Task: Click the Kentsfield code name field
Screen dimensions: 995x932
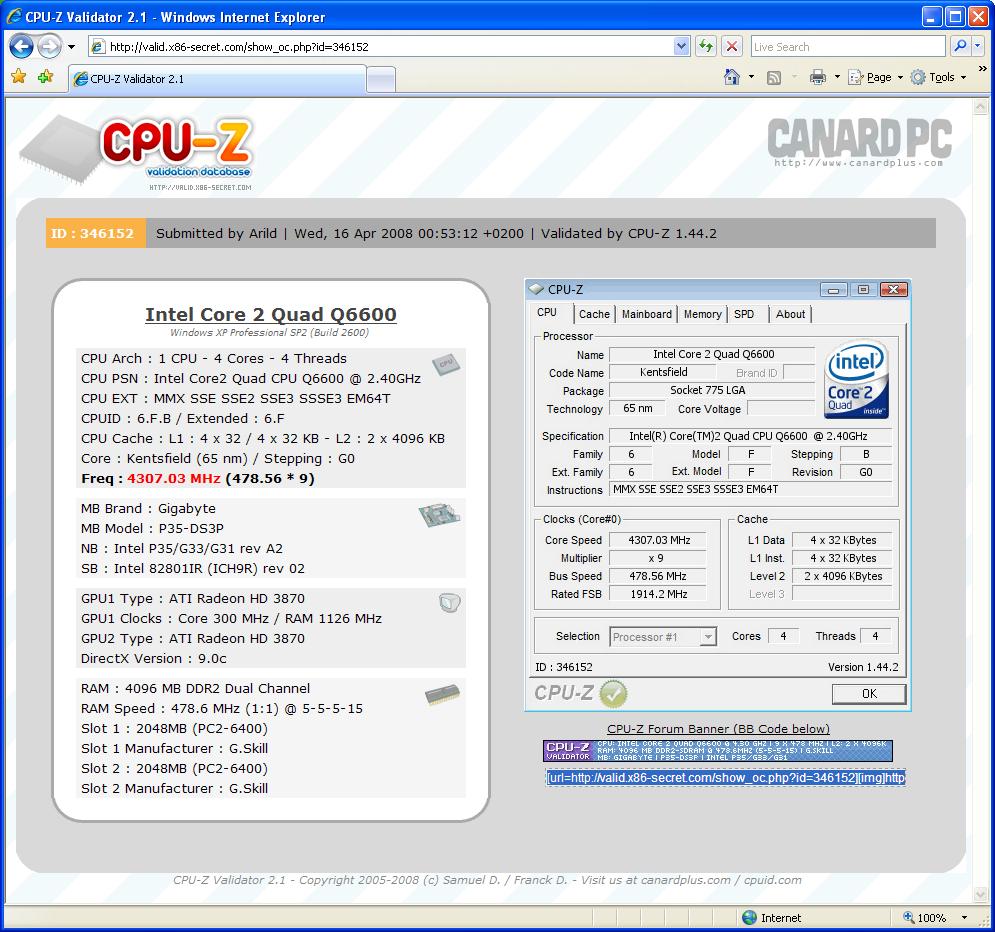Action: pos(663,372)
